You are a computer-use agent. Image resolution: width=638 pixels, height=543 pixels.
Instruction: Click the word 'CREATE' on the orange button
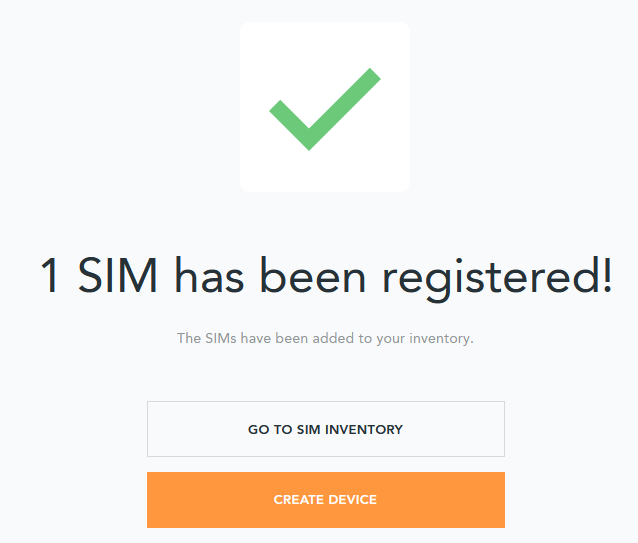(x=298, y=499)
